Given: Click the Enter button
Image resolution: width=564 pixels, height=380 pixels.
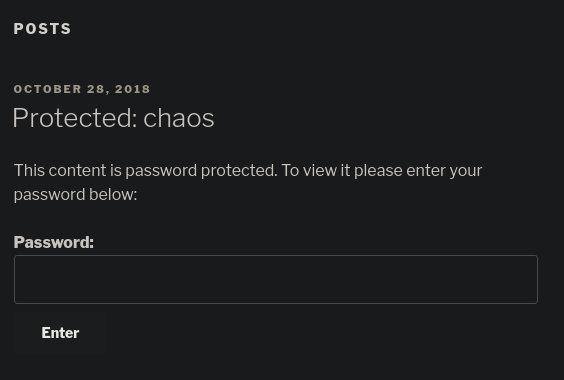Looking at the screenshot, I should tap(60, 333).
